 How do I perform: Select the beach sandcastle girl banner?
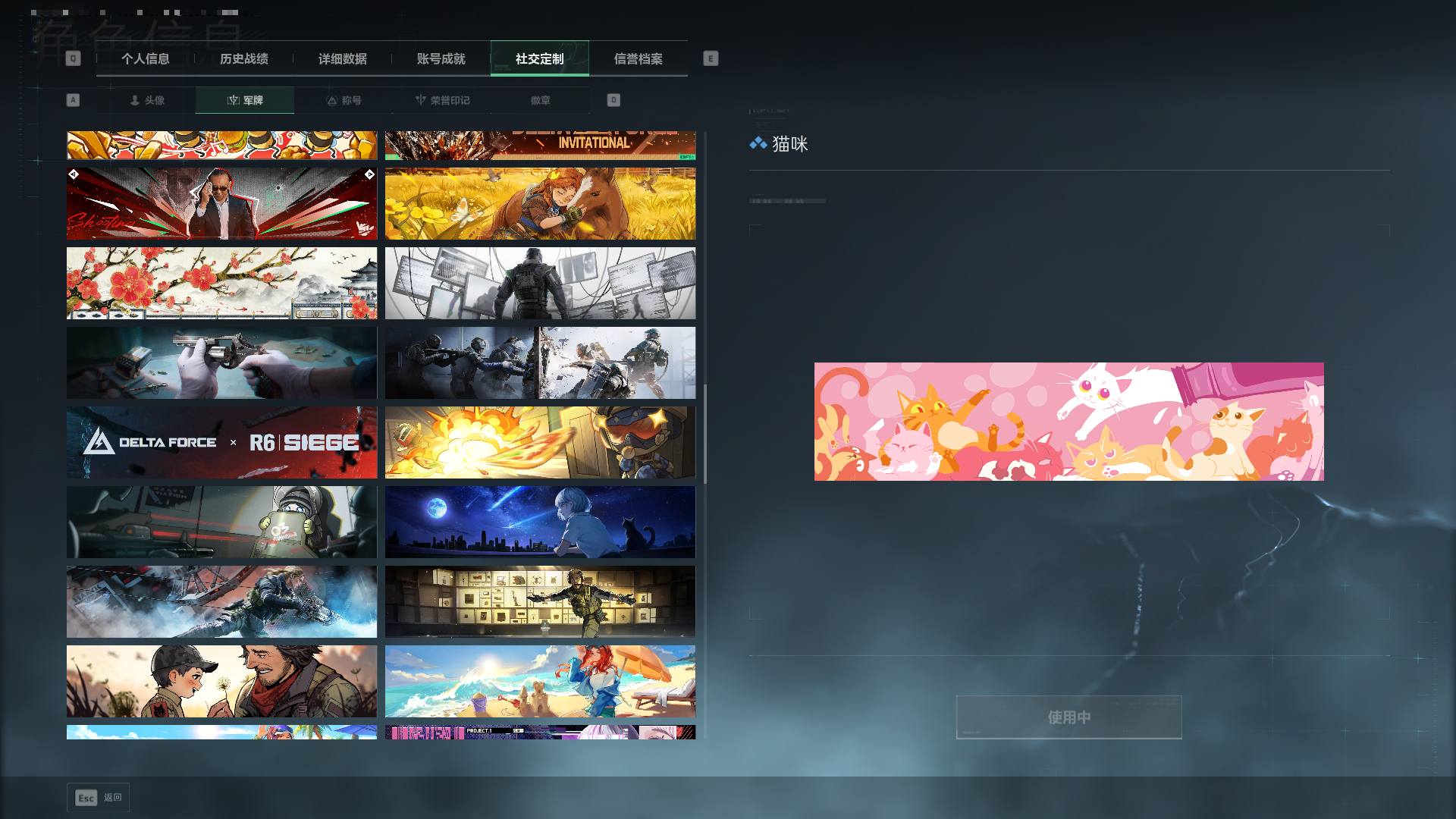[x=540, y=681]
